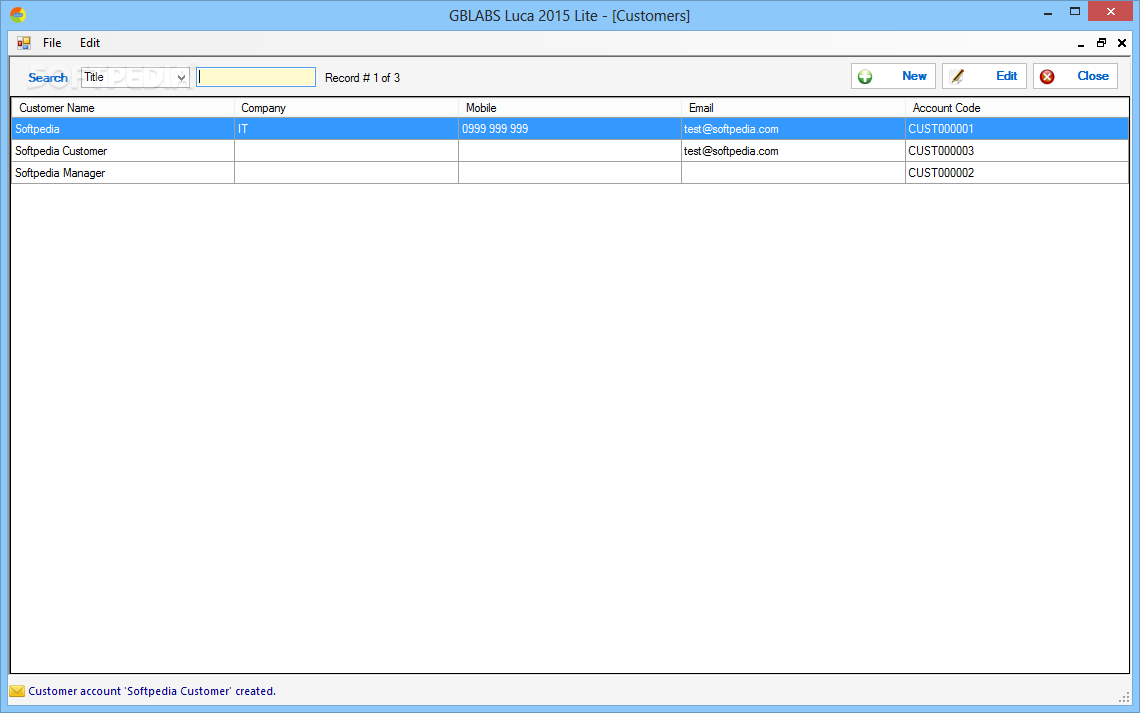
Task: Expand the Title search field dropdown
Action: point(181,77)
